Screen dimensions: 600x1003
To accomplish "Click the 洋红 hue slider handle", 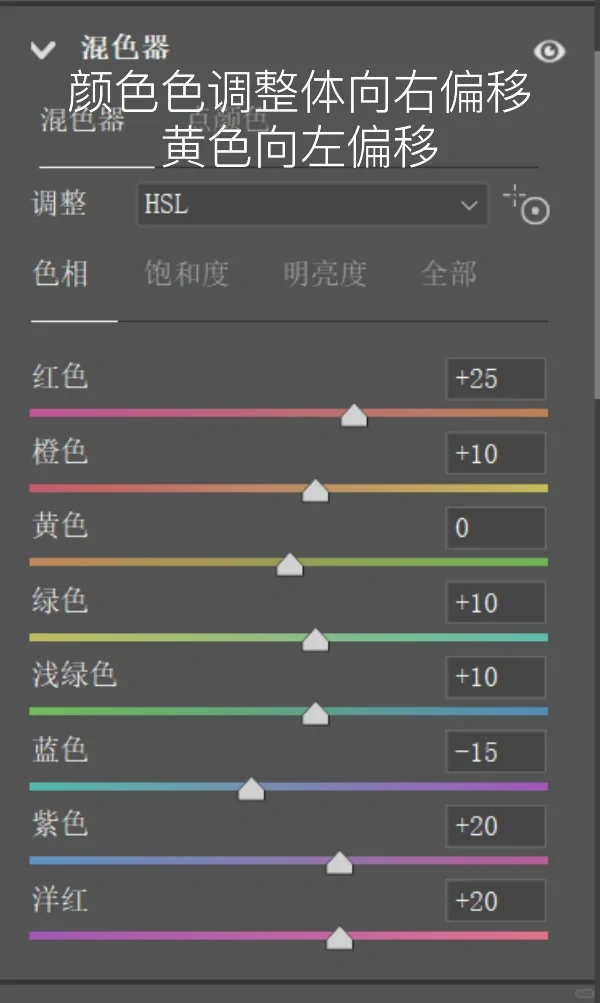I will tap(339, 938).
